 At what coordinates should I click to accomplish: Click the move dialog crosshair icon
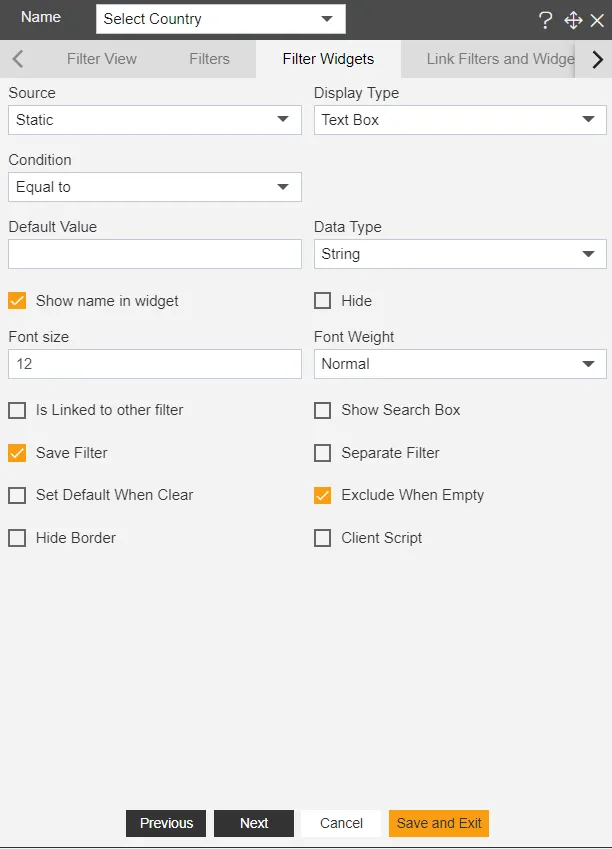(x=573, y=20)
